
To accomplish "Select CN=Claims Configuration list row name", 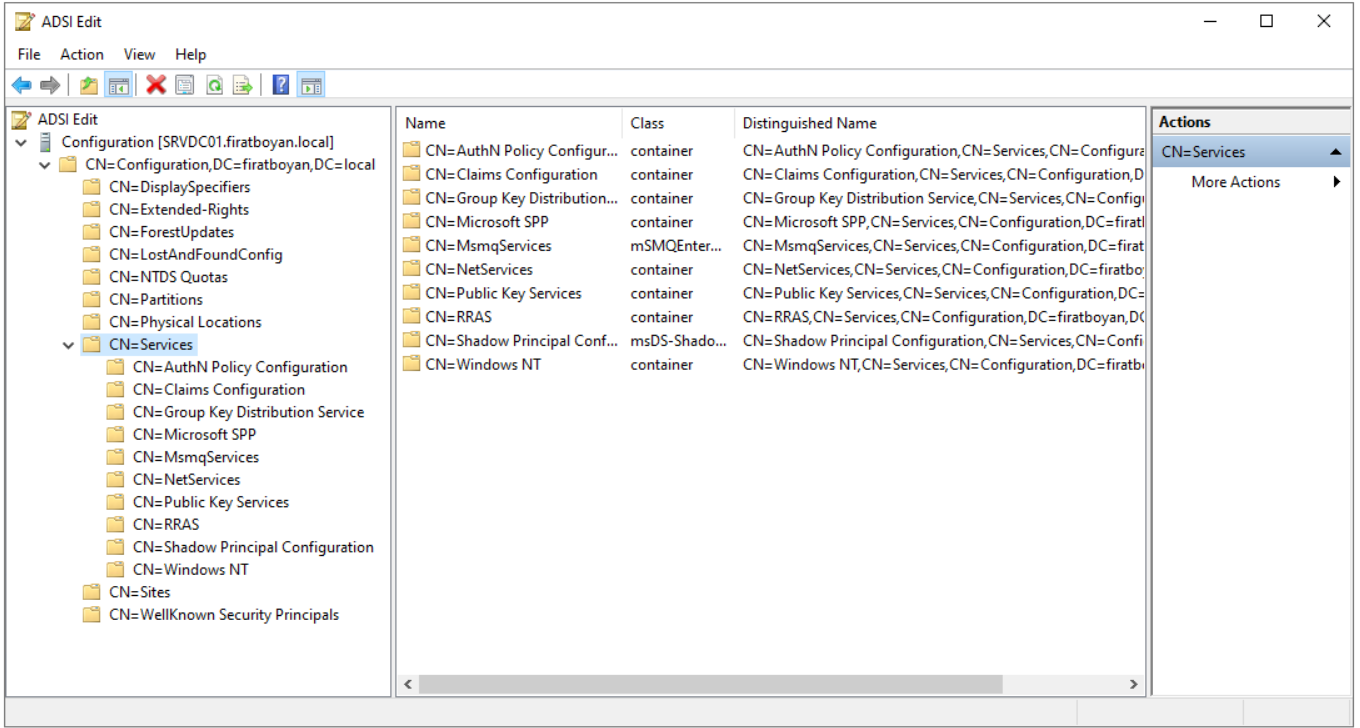I will click(511, 174).
